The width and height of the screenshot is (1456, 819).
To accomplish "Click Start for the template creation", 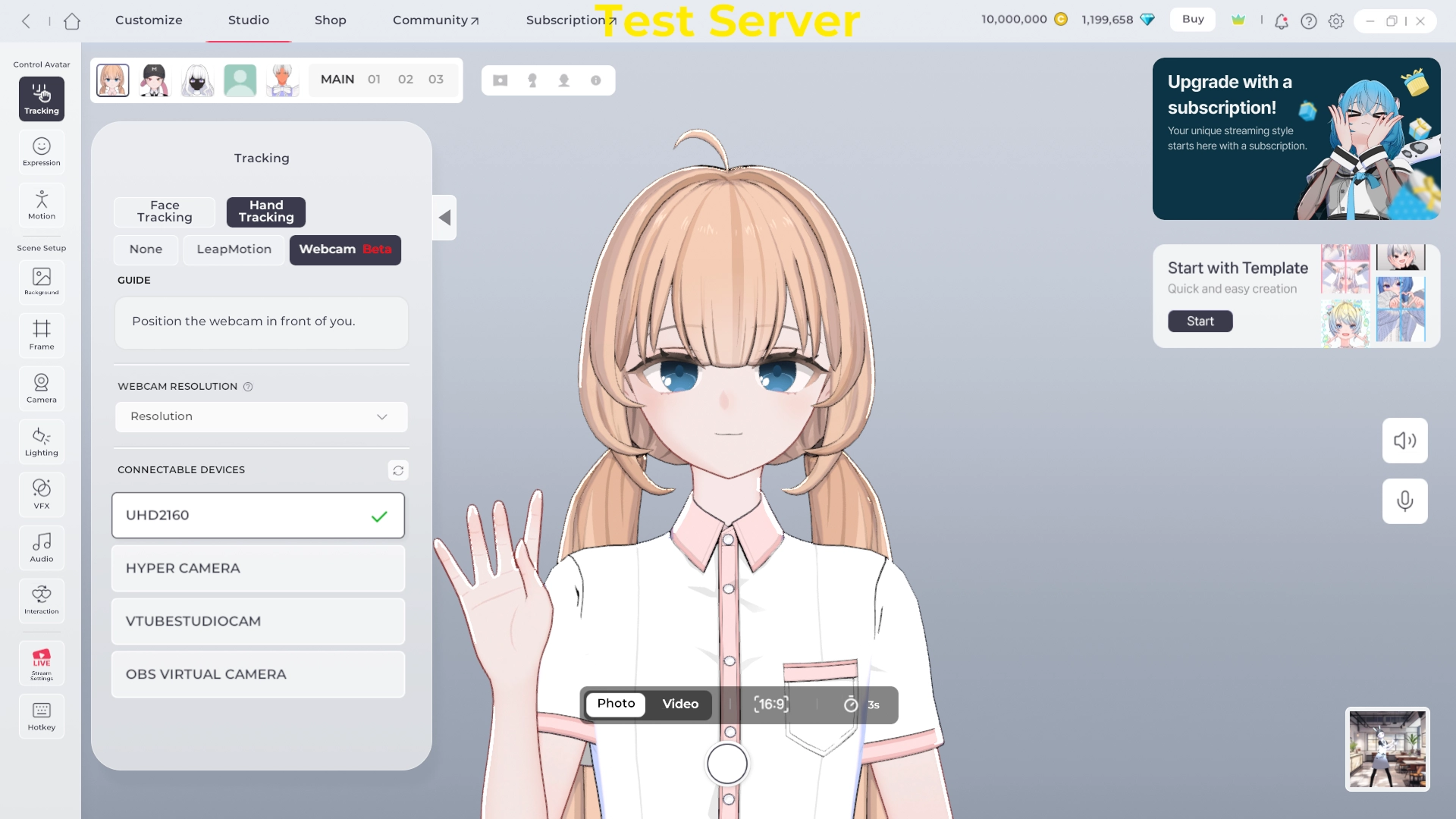I will [1200, 322].
